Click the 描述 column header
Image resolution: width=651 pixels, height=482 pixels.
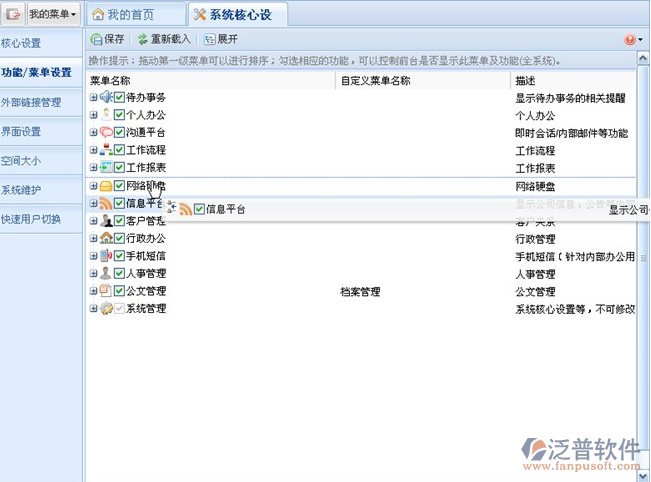pos(573,81)
